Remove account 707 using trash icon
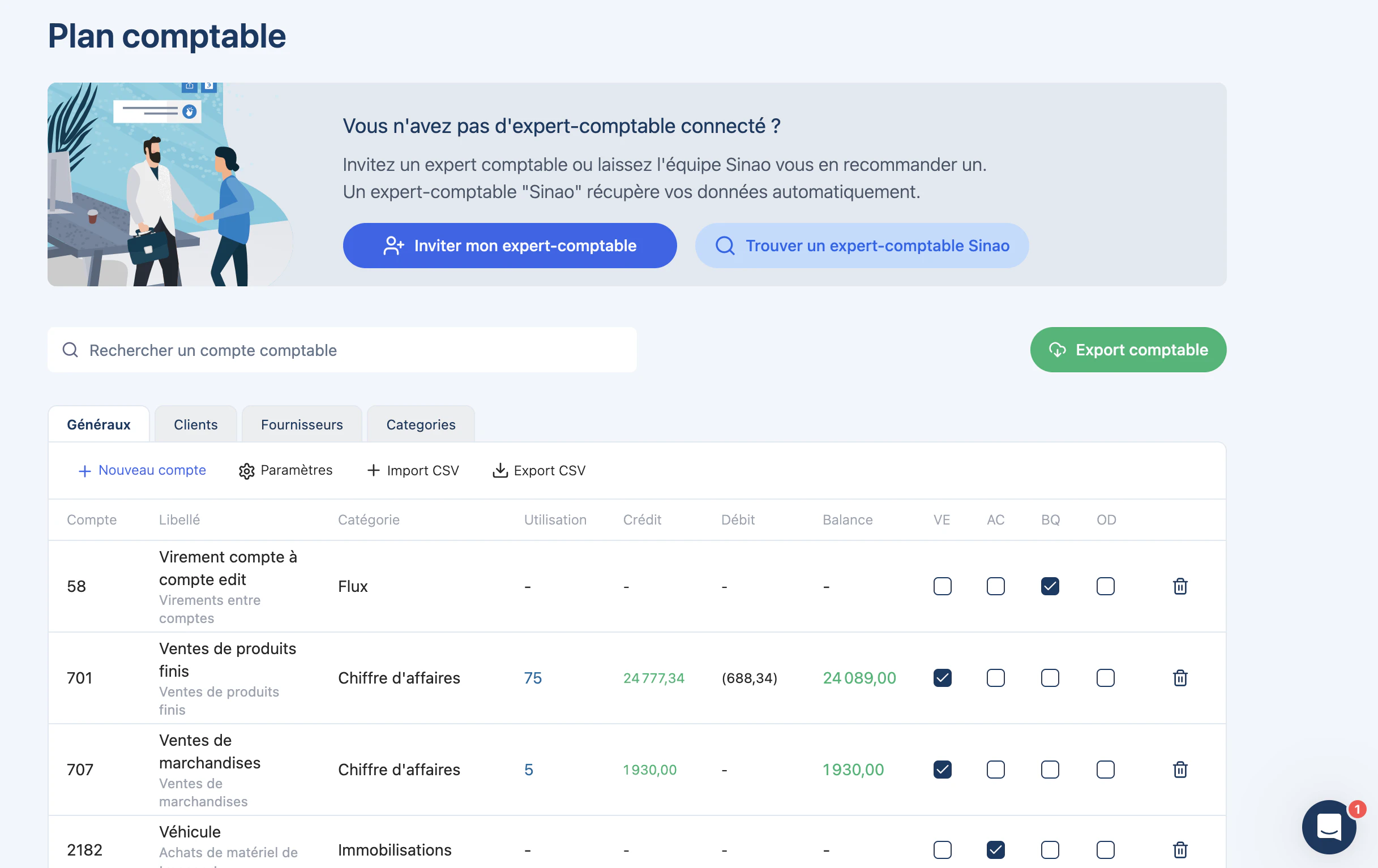 click(x=1180, y=769)
